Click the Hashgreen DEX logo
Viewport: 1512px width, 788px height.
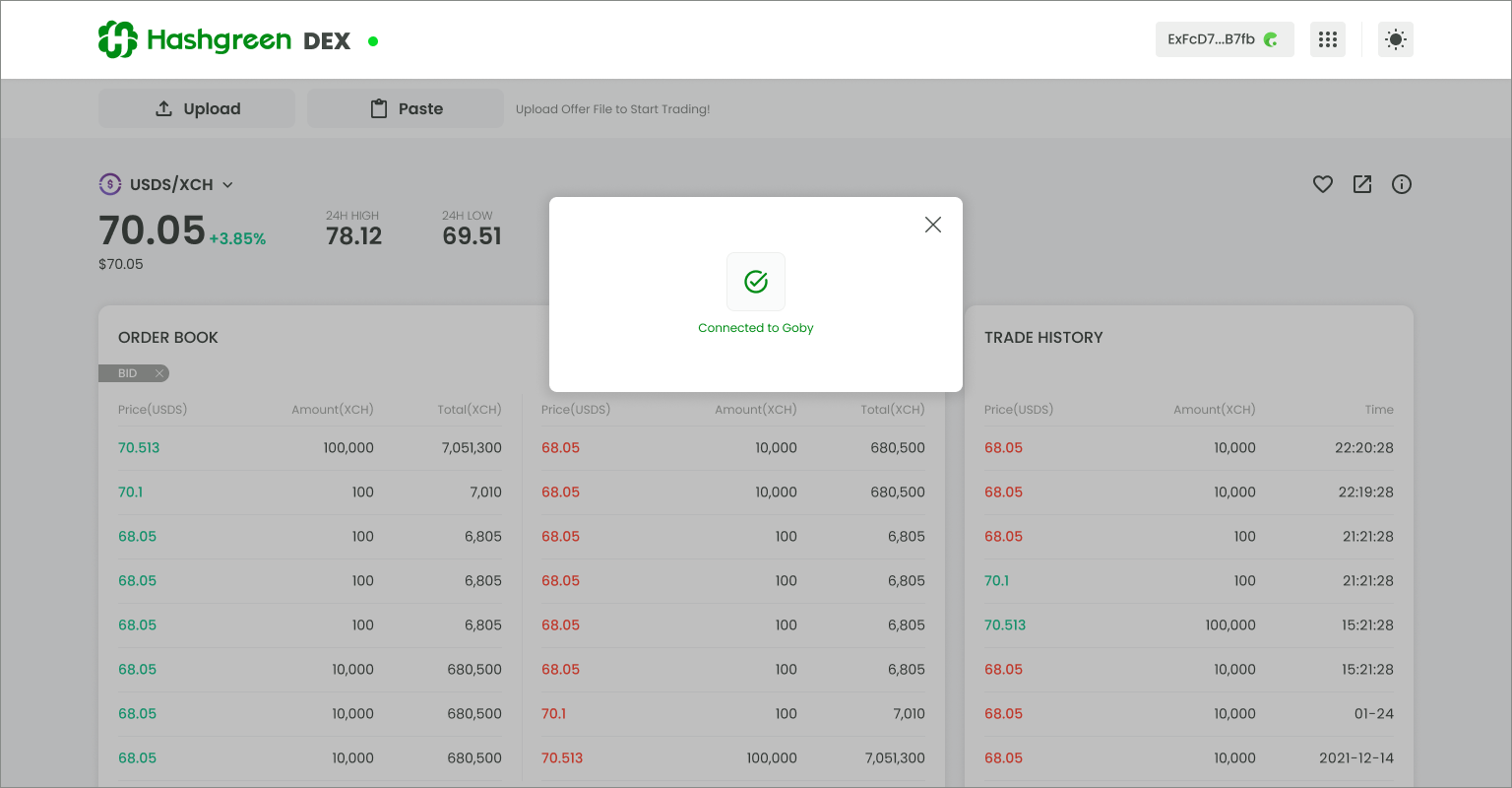click(x=224, y=40)
